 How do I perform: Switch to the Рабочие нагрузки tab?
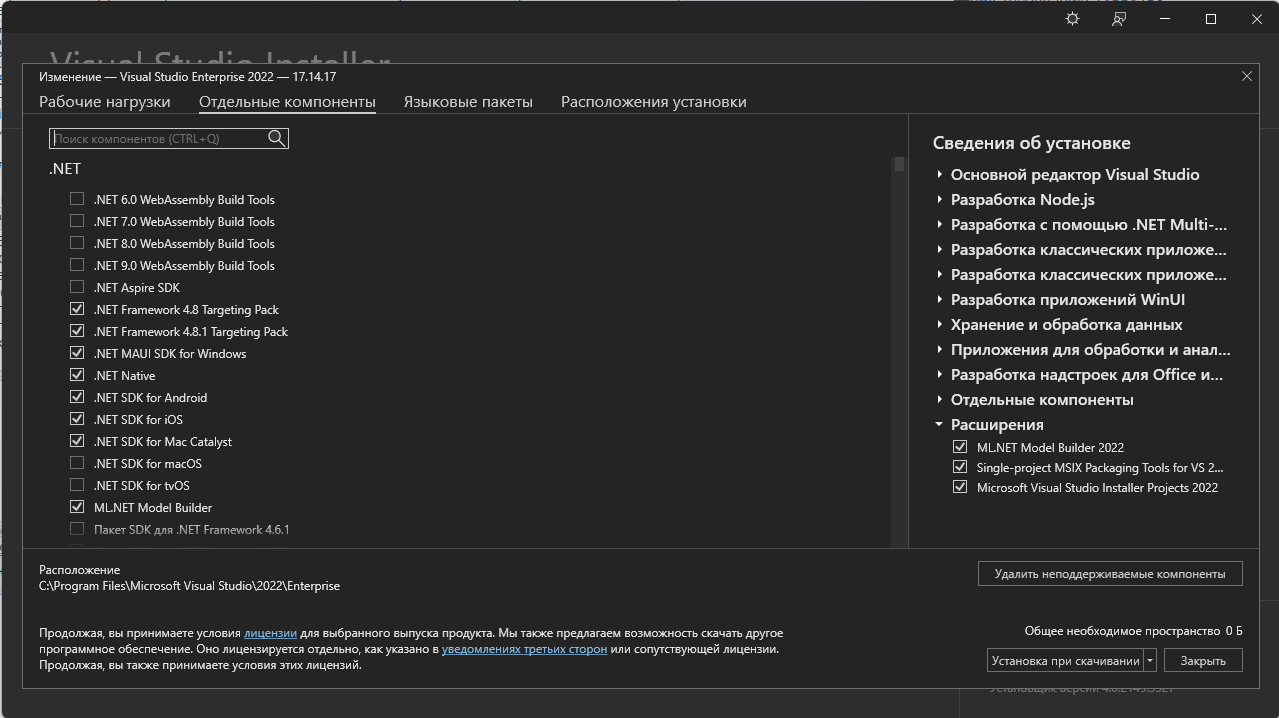pyautogui.click(x=104, y=102)
